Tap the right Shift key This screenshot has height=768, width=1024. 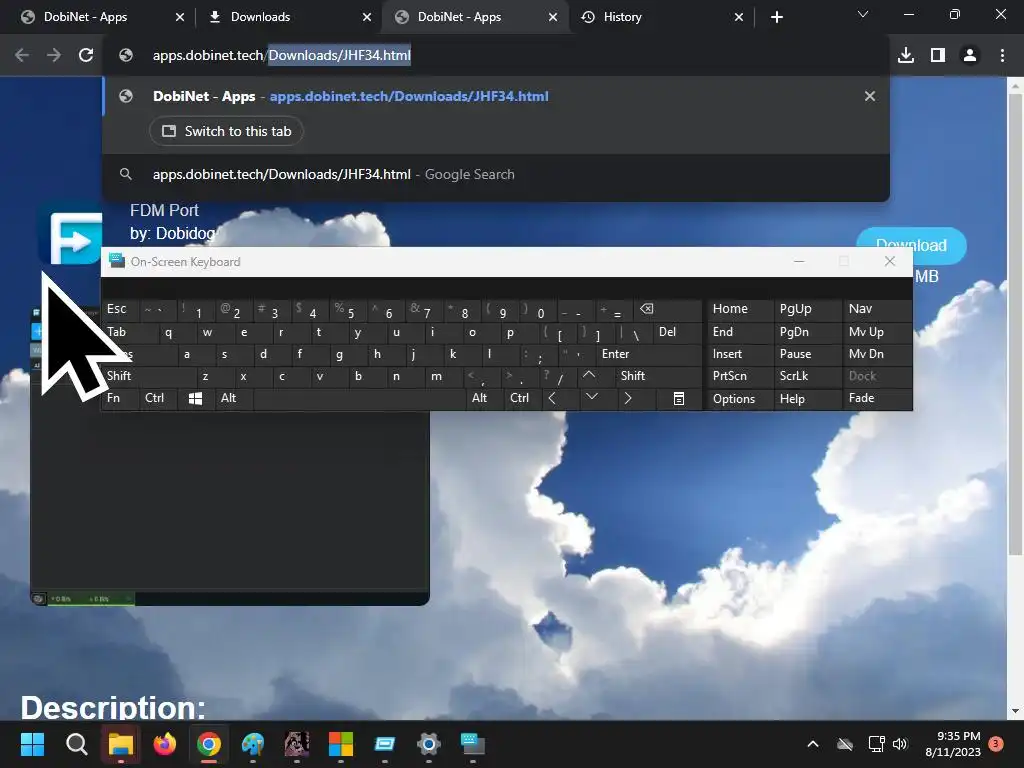658,376
